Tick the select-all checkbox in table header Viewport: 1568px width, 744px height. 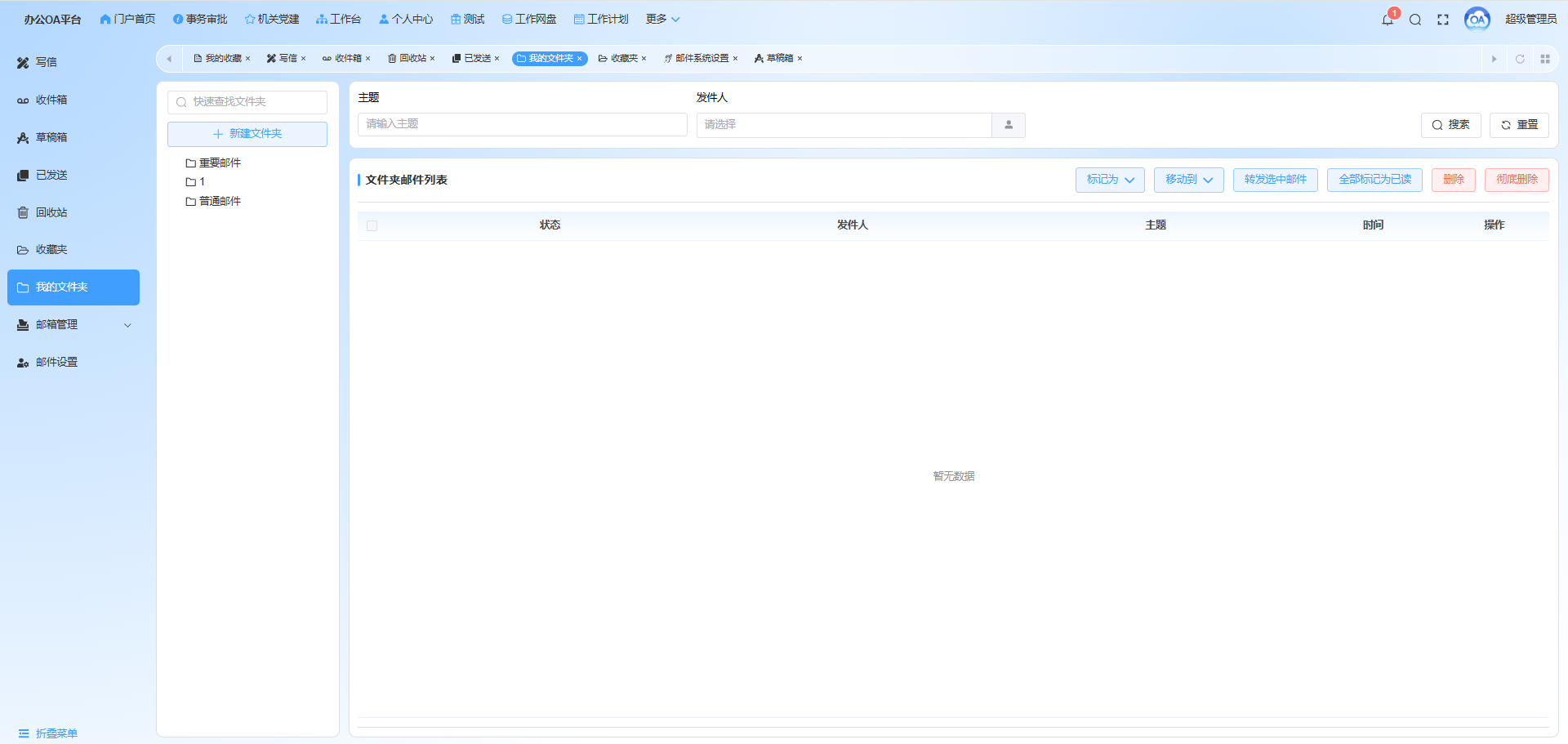click(372, 225)
